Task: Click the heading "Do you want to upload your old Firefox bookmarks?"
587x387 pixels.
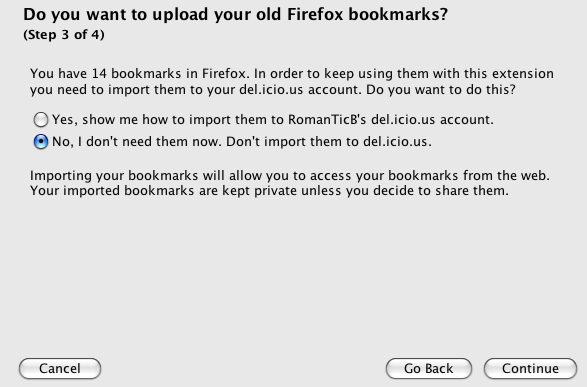Action: pyautogui.click(x=235, y=15)
